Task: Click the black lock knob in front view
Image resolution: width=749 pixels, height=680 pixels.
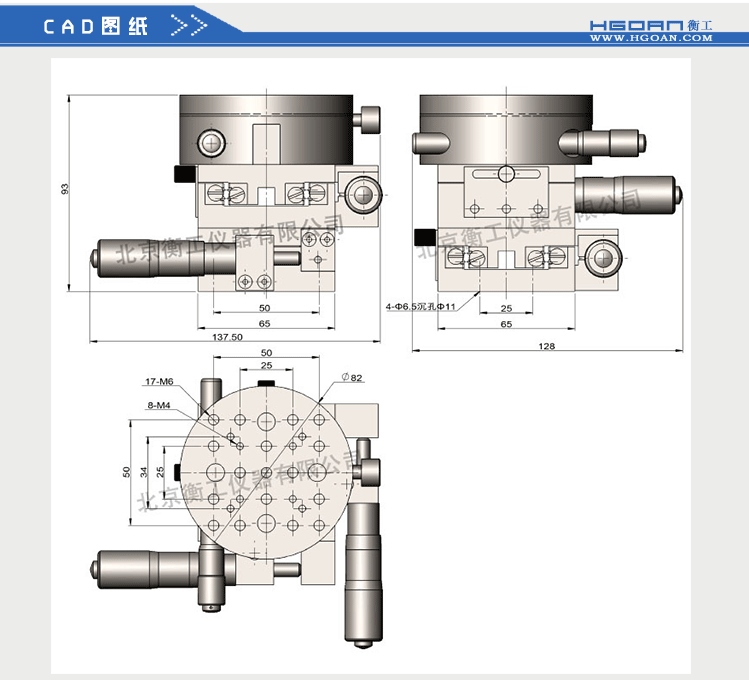Action: pos(184,174)
